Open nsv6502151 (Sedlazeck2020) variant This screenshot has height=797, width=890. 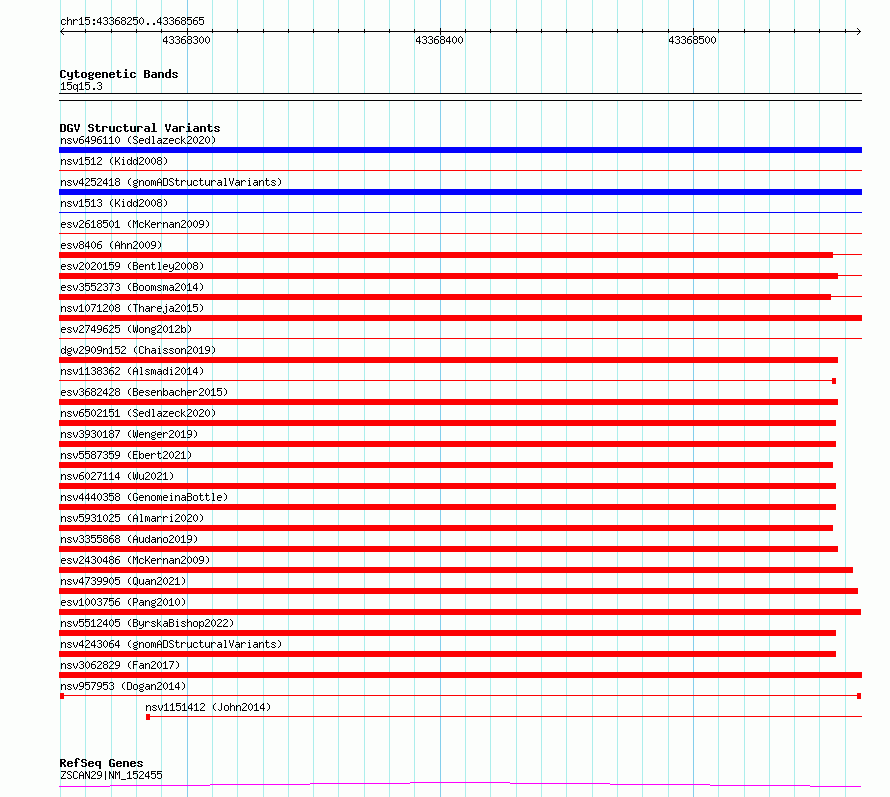point(138,413)
